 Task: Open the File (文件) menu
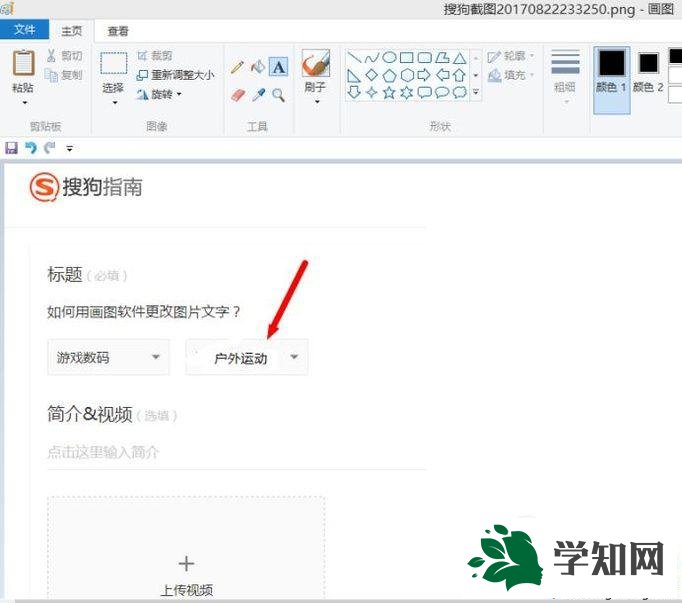[24, 30]
